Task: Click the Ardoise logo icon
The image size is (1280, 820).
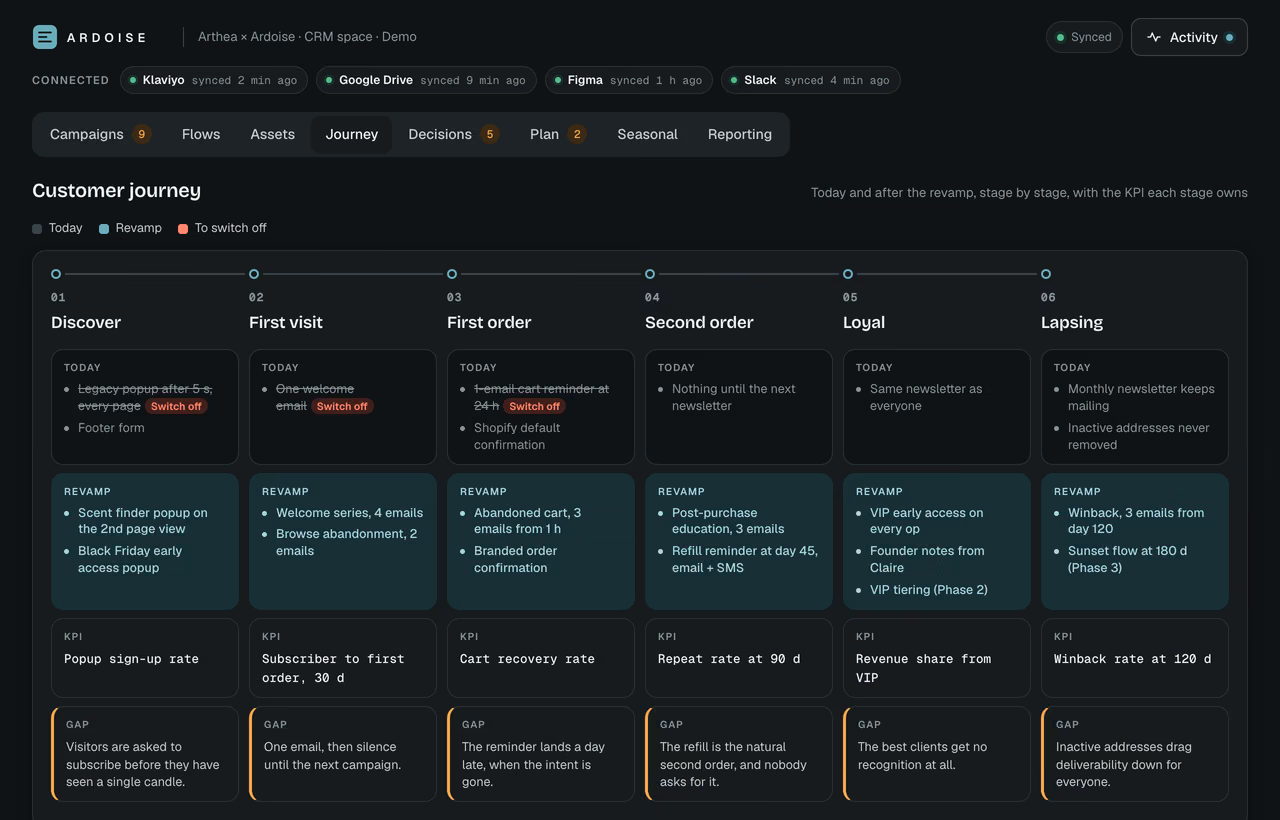Action: pos(45,37)
